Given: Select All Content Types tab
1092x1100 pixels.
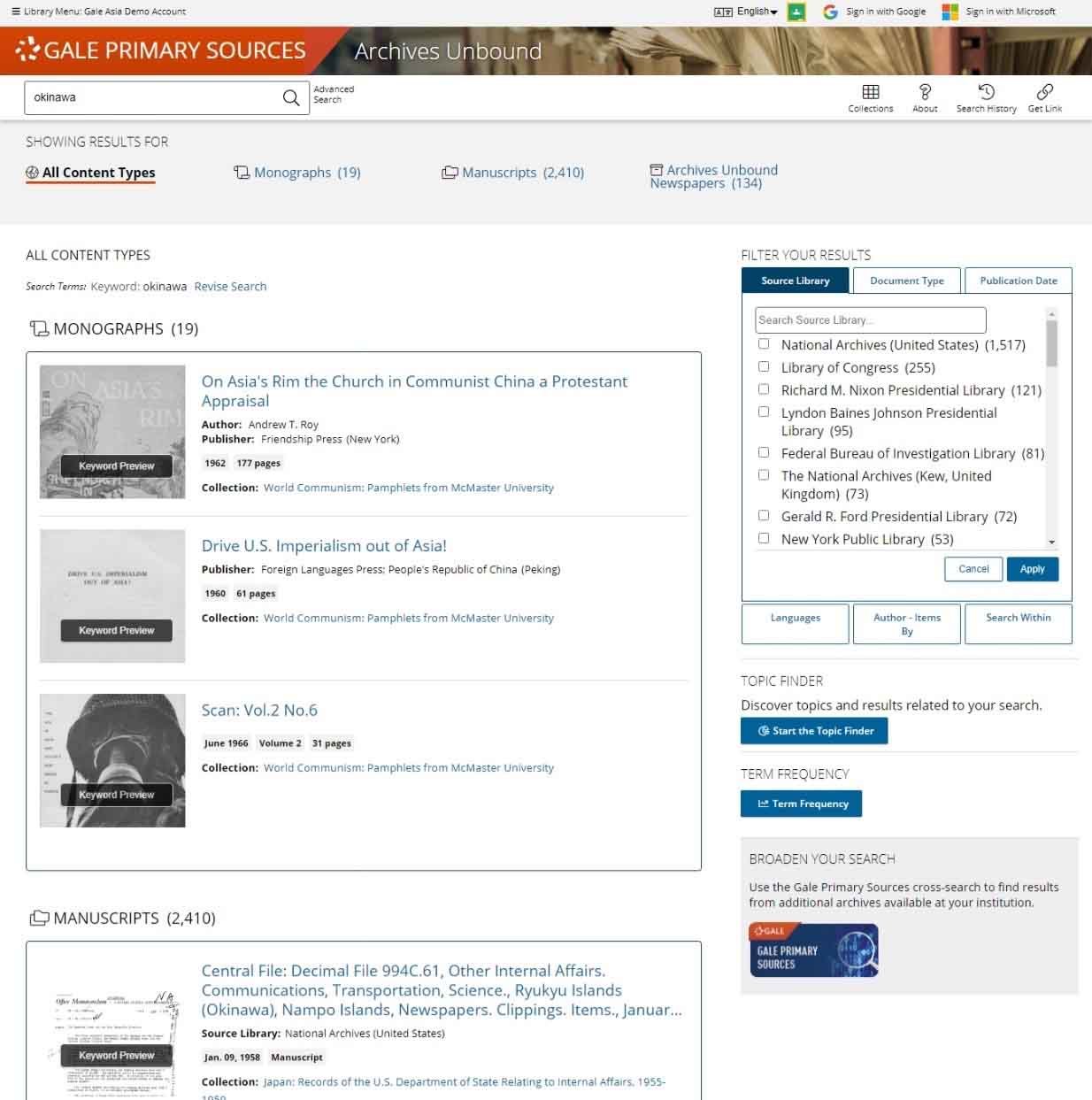Looking at the screenshot, I should click(90, 173).
